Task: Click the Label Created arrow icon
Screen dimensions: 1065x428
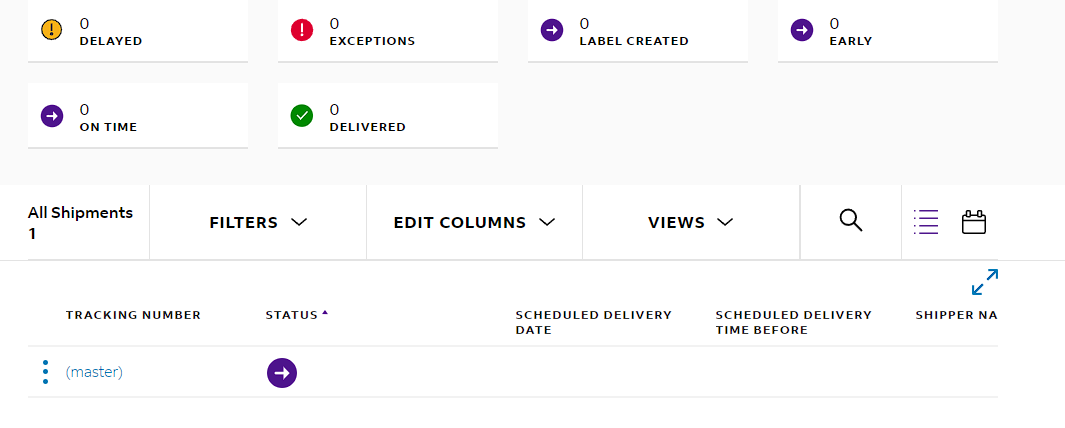Action: [552, 30]
